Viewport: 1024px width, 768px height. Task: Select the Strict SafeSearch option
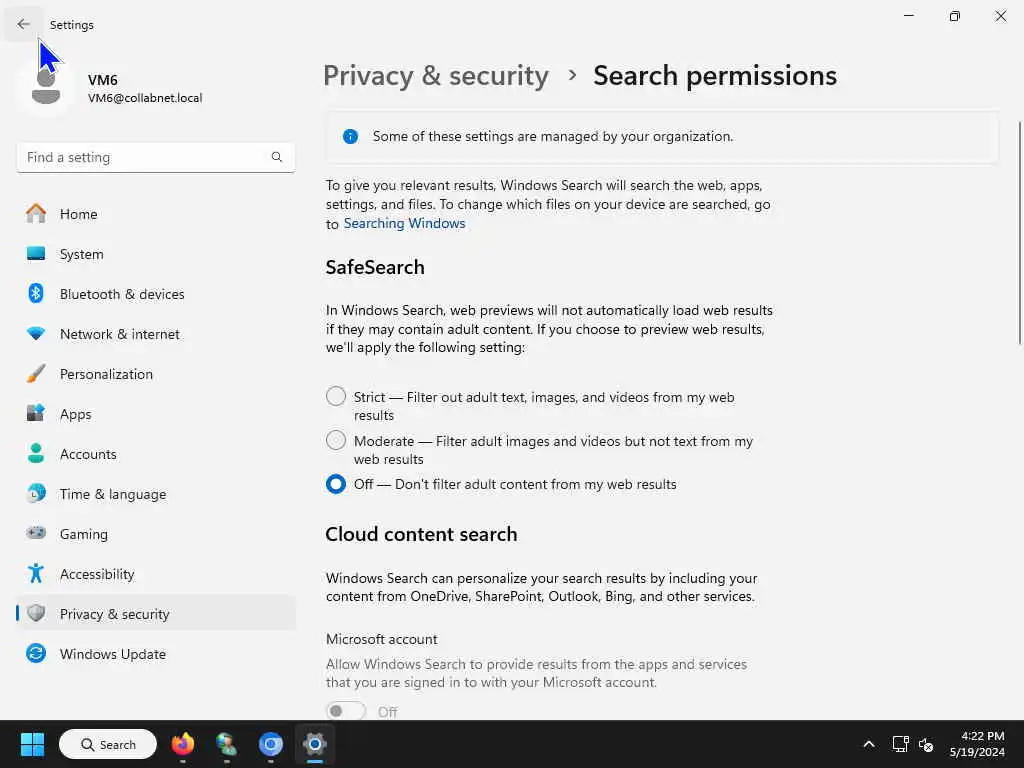[336, 397]
